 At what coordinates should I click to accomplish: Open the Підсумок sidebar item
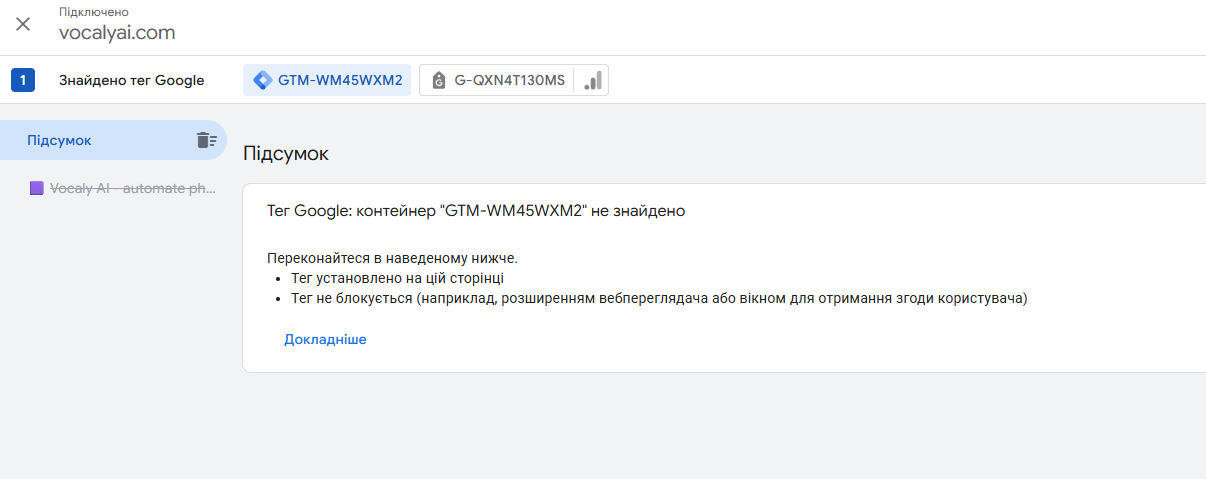coord(112,140)
